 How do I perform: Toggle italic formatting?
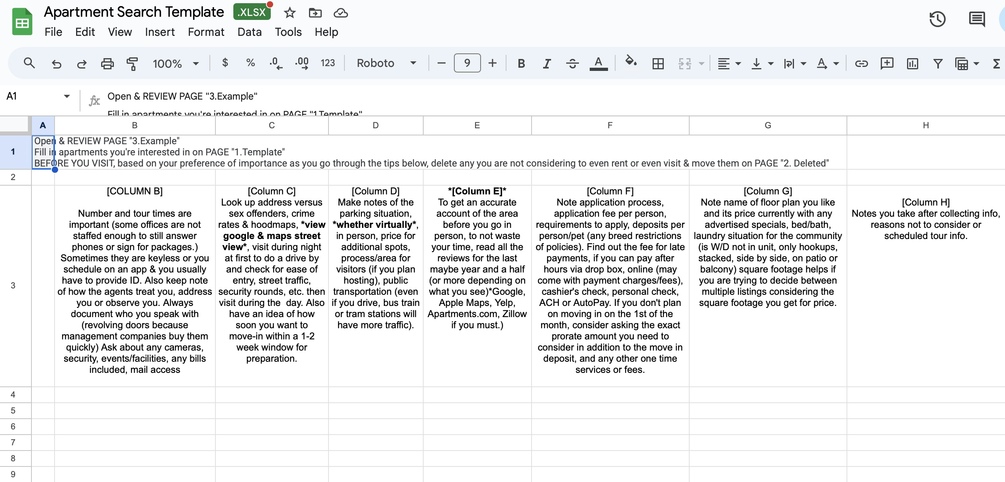point(547,63)
